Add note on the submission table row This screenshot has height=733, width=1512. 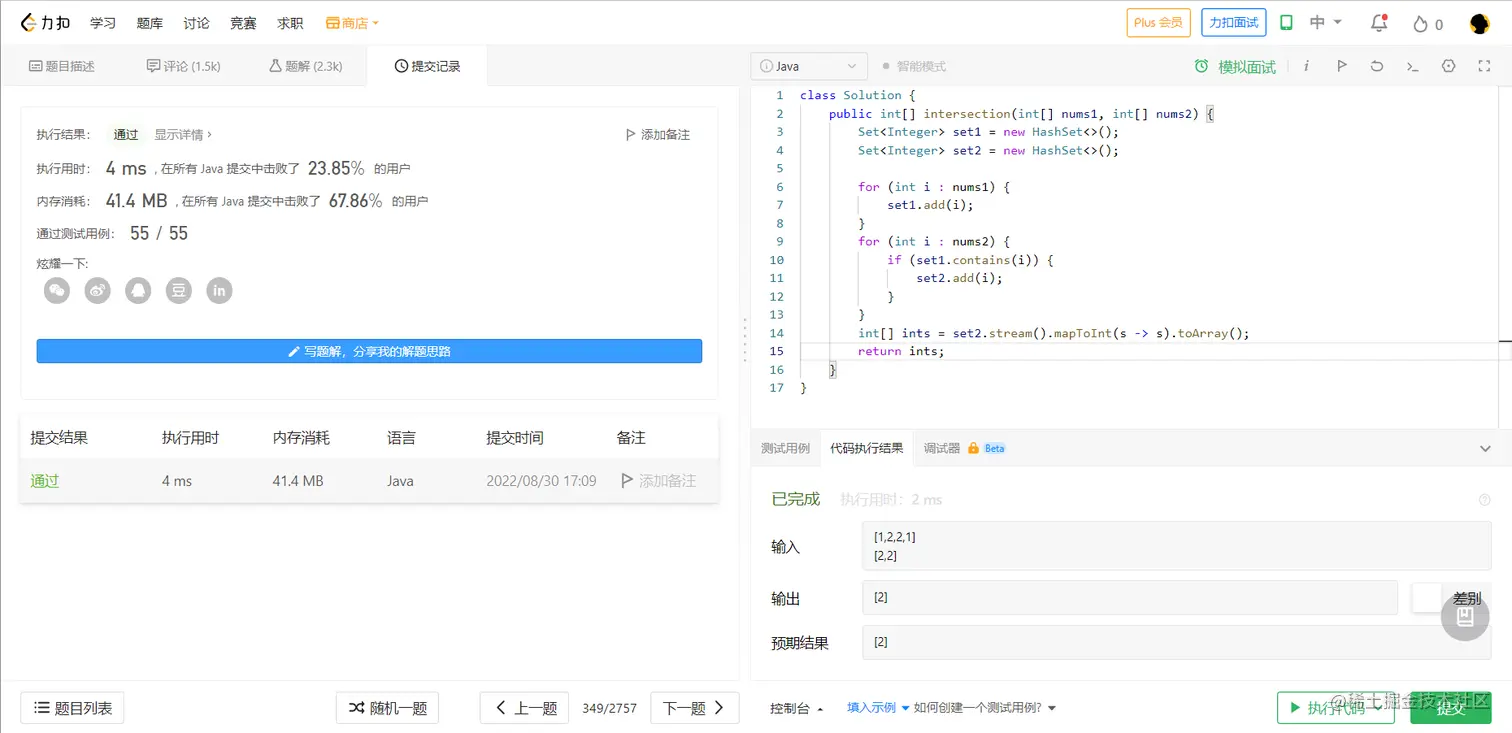coord(658,481)
